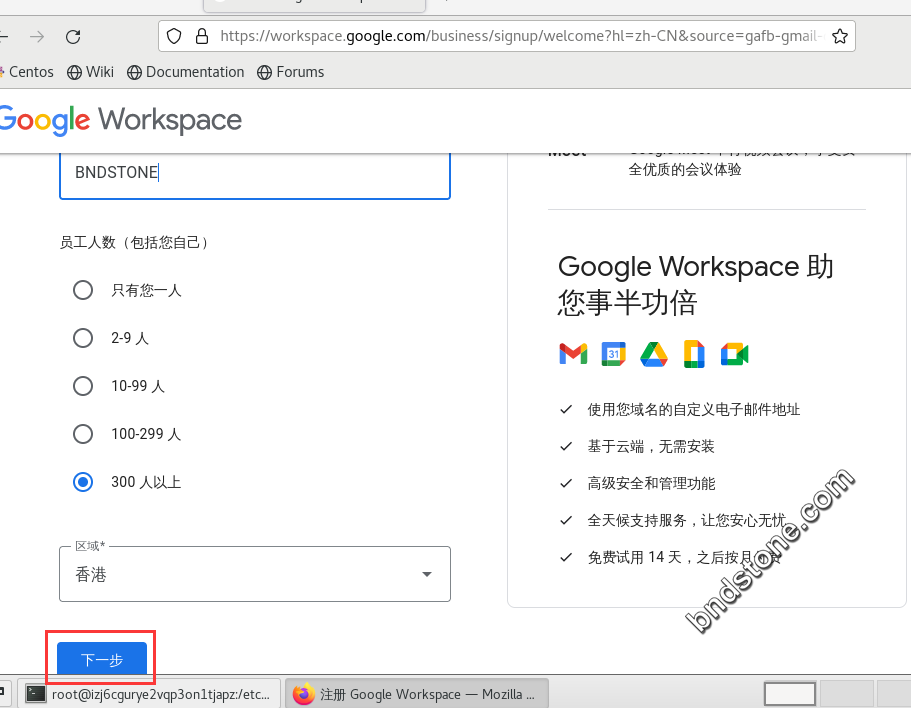The height and width of the screenshot is (708, 911).
Task: Switch to Firefox Google Workspace taskbar window
Action: pos(417,694)
